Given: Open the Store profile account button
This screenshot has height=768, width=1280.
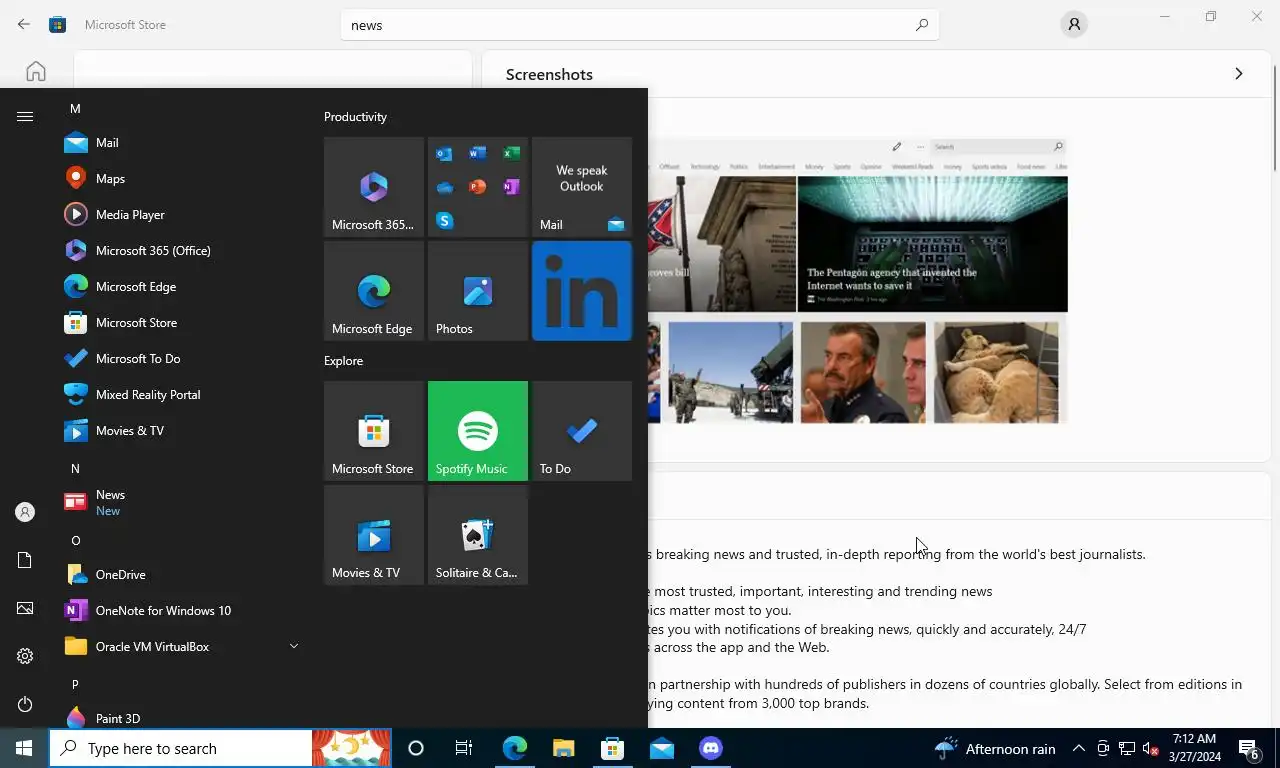Looking at the screenshot, I should click(x=1074, y=24).
